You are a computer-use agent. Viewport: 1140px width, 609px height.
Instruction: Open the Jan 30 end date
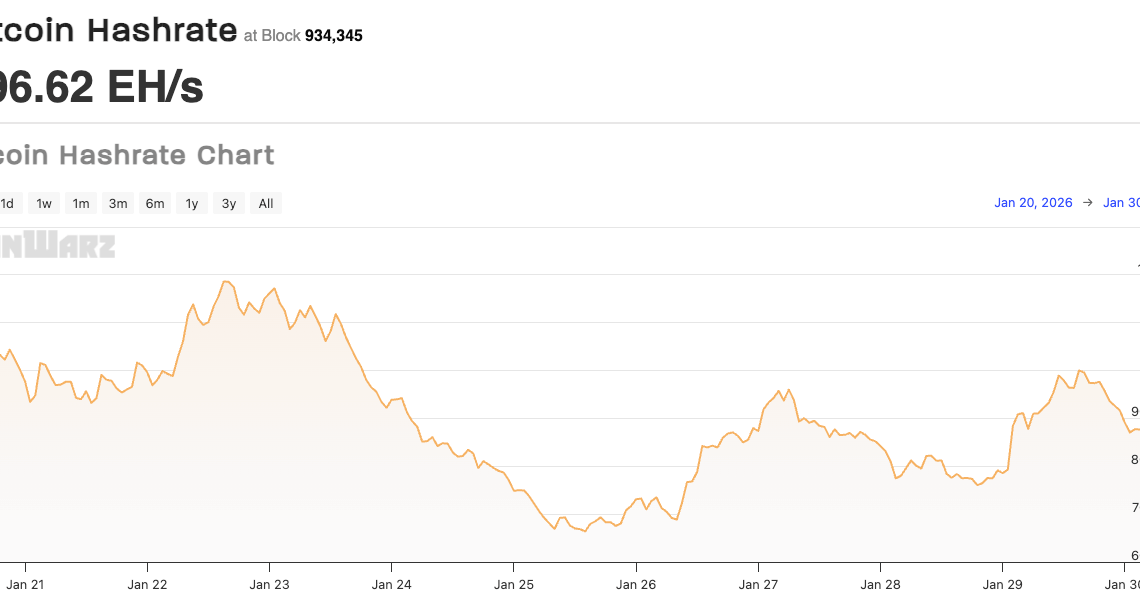(1121, 203)
